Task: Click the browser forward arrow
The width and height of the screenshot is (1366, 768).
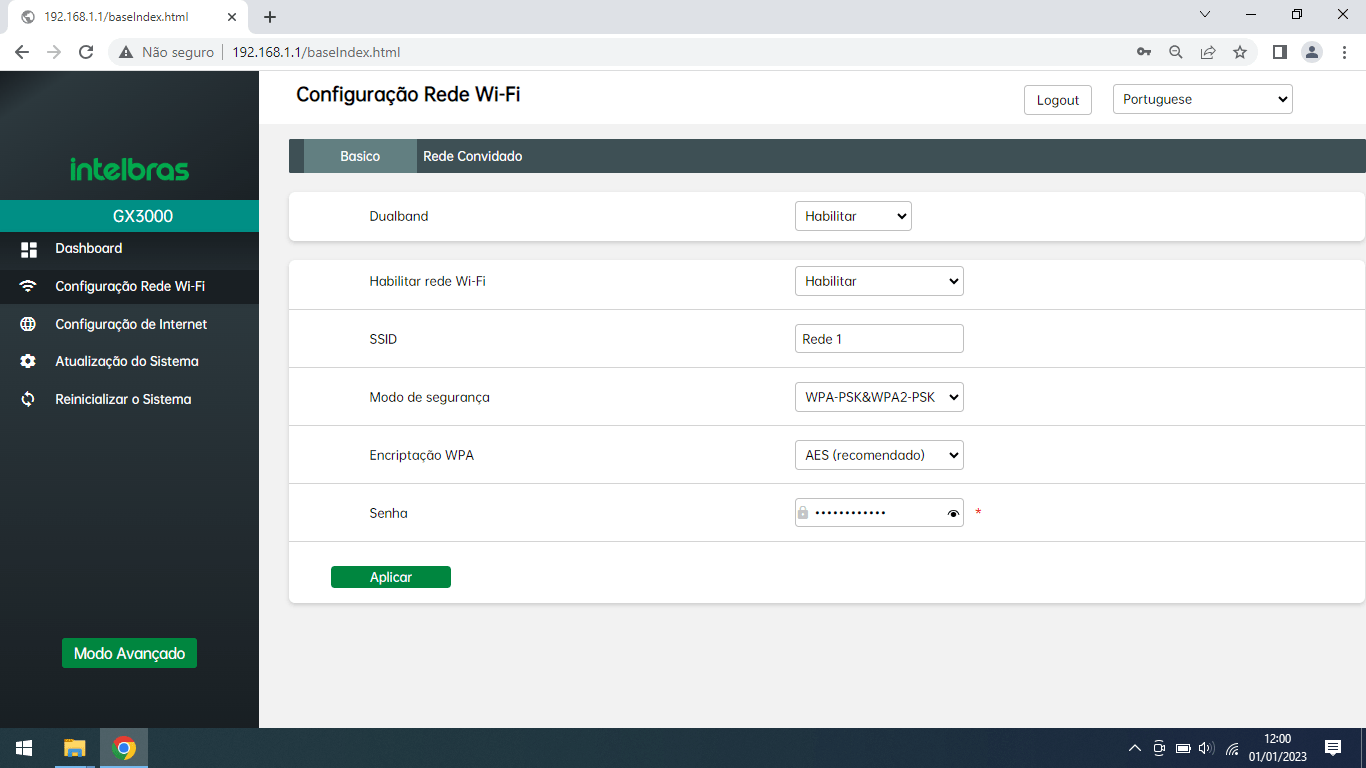Action: (54, 52)
